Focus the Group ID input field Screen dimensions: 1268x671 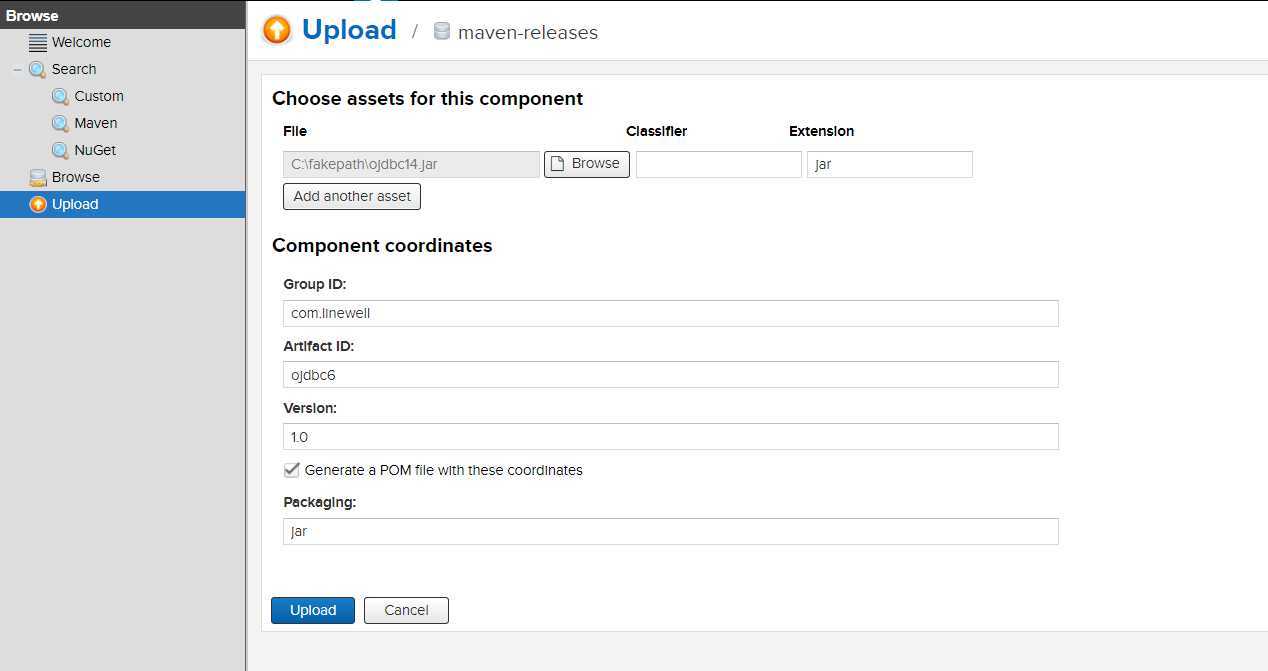point(670,313)
